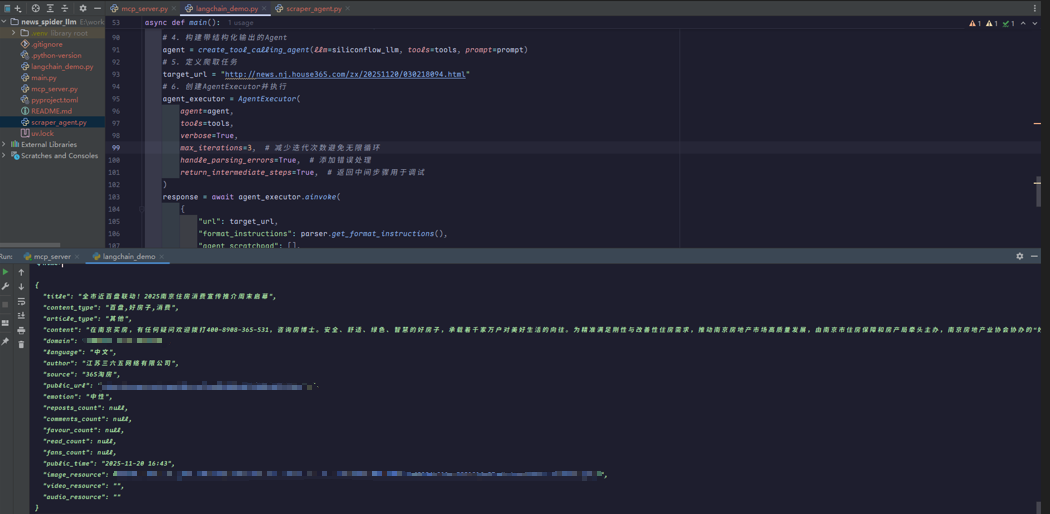
Task: Hide the run panel with minus icon
Action: (x=1035, y=256)
